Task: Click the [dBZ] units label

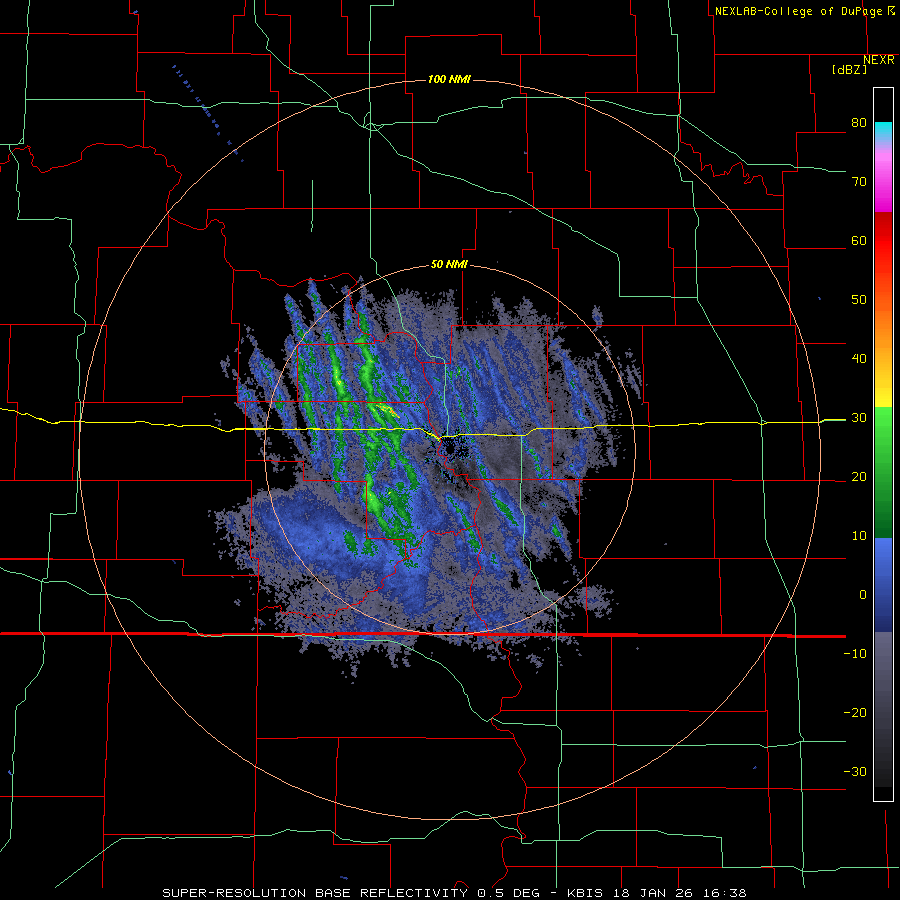Action: click(849, 70)
